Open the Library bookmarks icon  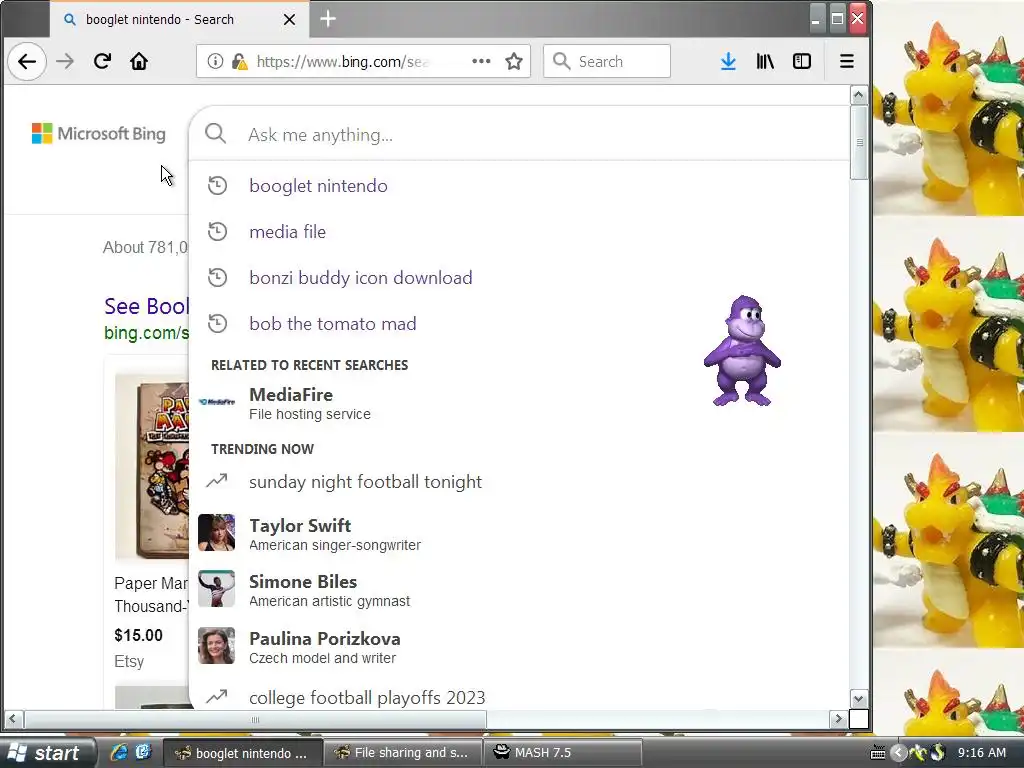pyautogui.click(x=765, y=61)
